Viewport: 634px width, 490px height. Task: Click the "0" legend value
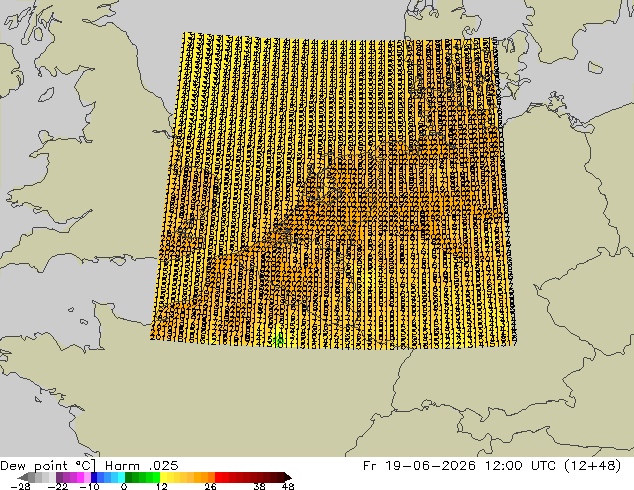tap(124, 486)
